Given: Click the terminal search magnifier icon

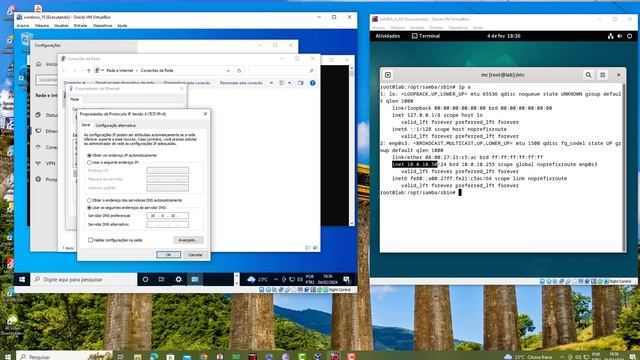Looking at the screenshot, I should (588, 75).
